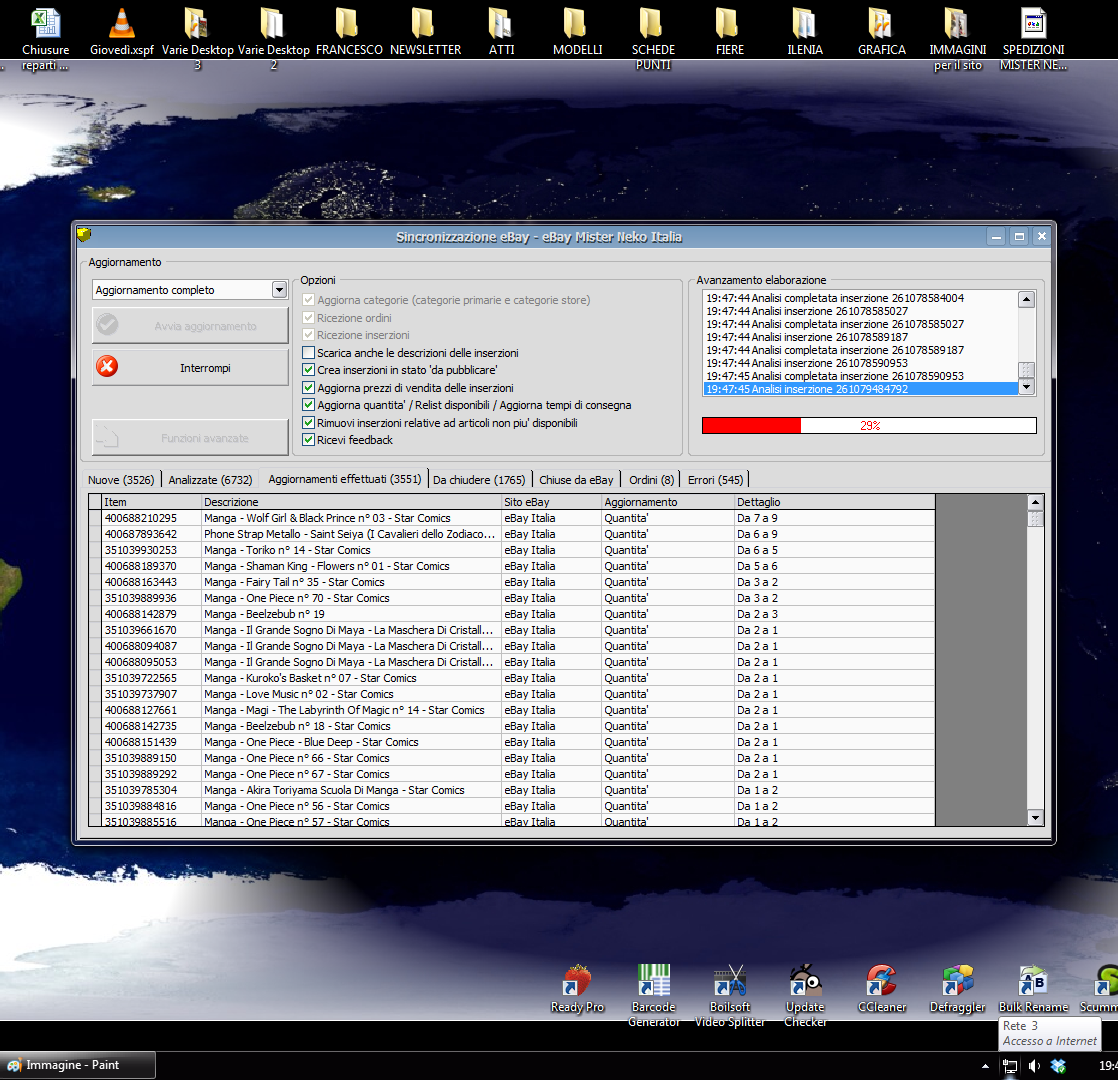This screenshot has width=1118, height=1080.
Task: Click the 'Aggiorna categorie' checkbox
Action: (x=309, y=300)
